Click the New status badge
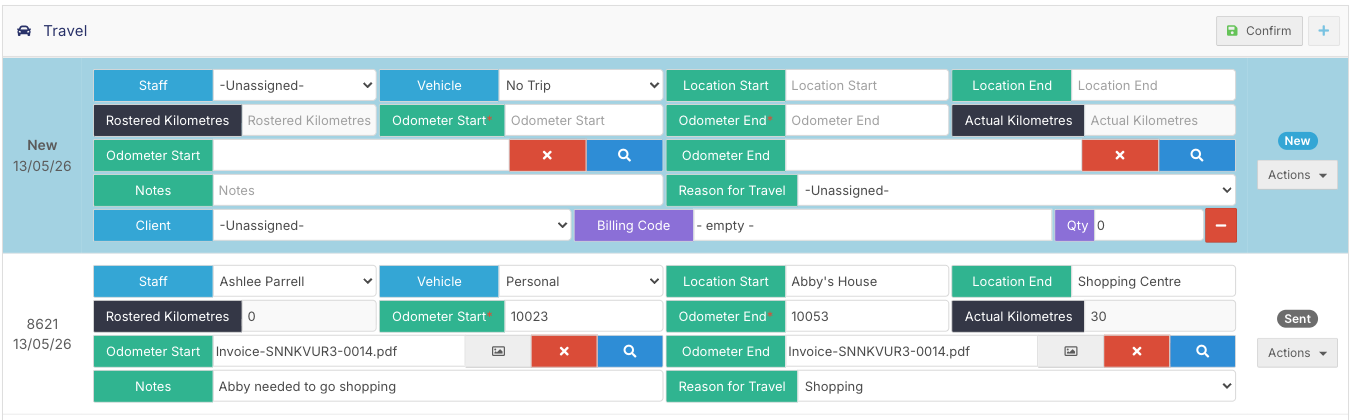The image size is (1352, 420). 1297,141
